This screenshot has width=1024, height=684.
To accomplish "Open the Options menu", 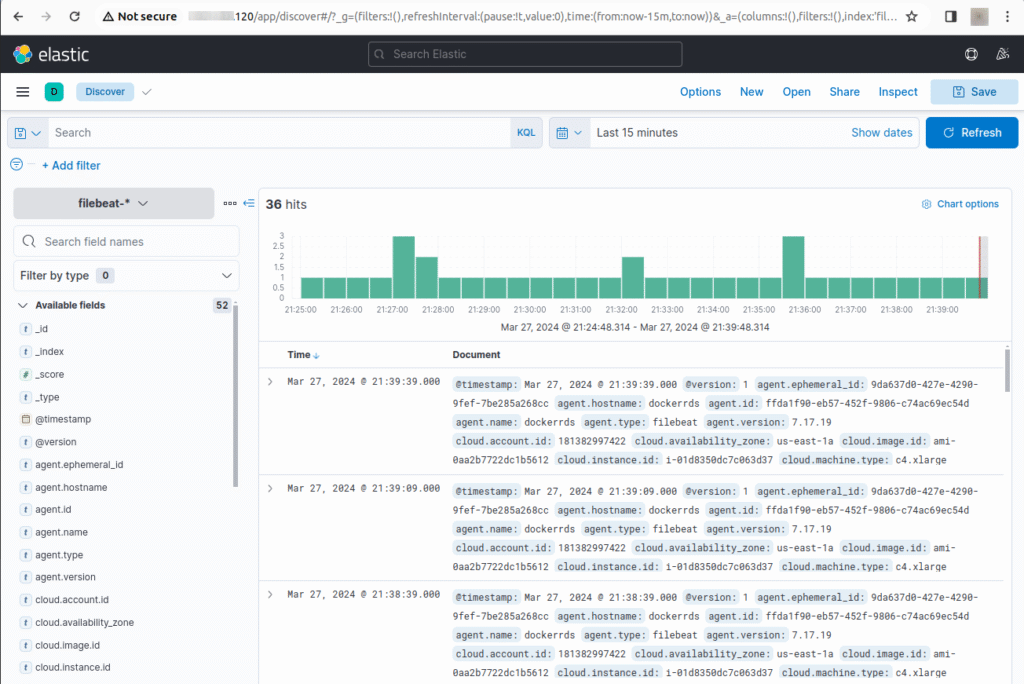I will point(700,92).
